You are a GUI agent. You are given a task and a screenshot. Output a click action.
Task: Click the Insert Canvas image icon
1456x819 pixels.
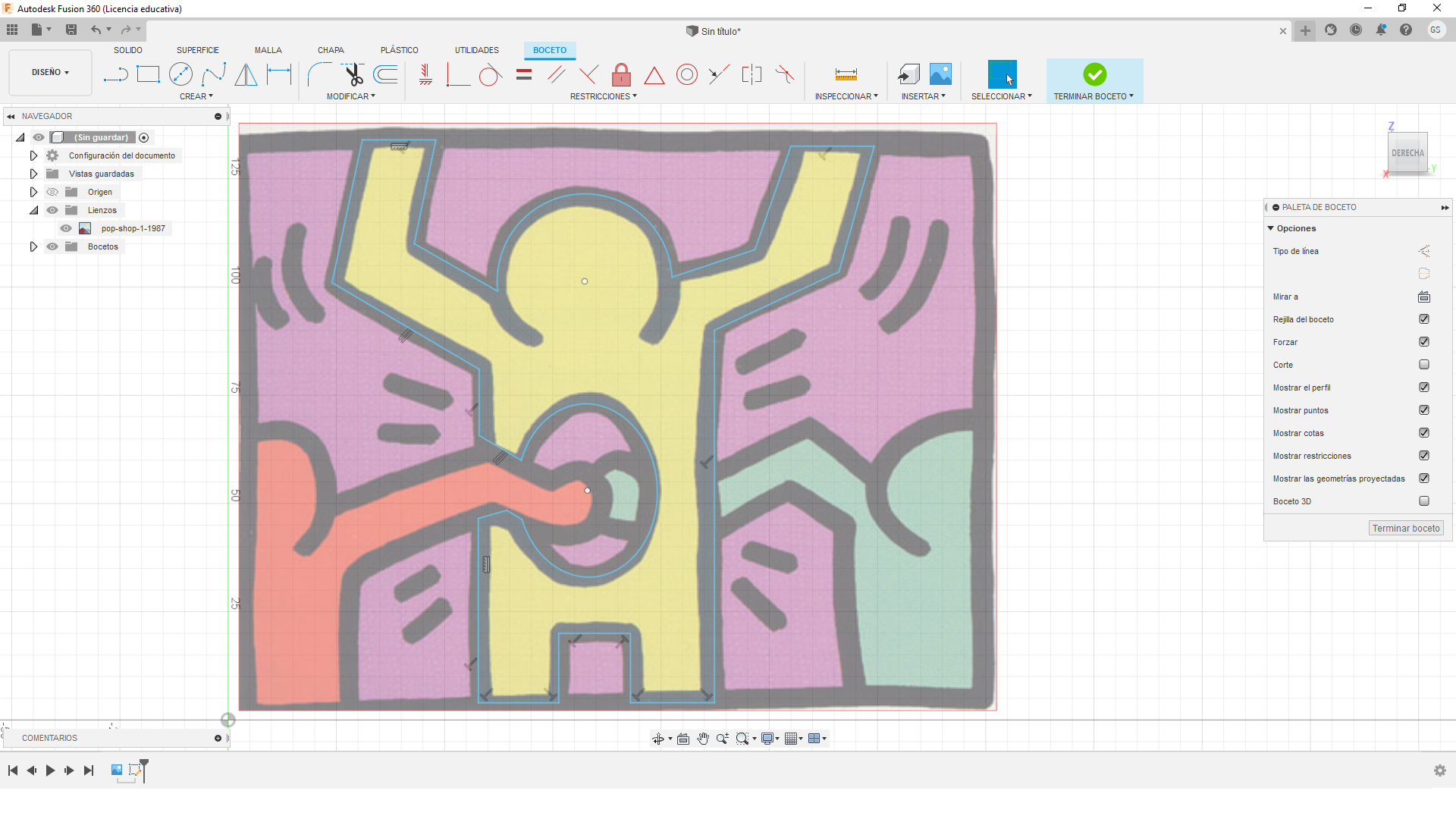pyautogui.click(x=940, y=74)
